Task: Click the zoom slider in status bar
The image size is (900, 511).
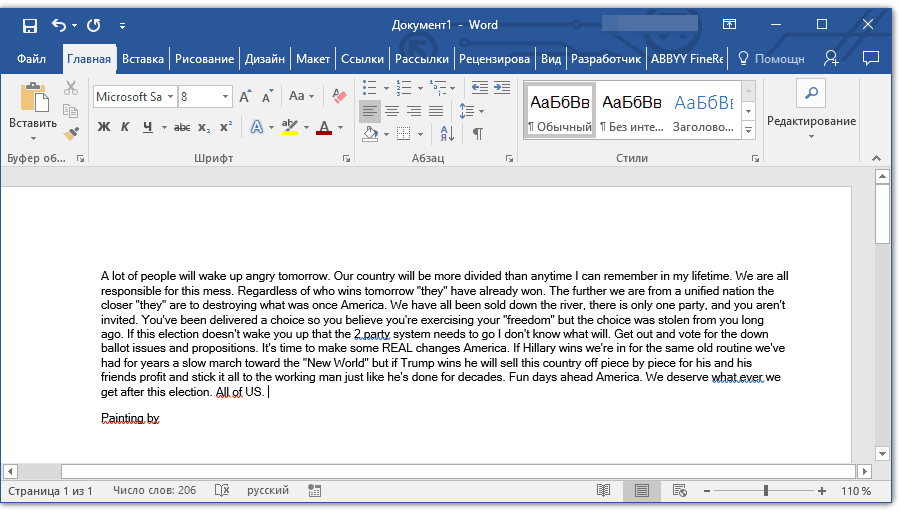Action: pyautogui.click(x=766, y=491)
